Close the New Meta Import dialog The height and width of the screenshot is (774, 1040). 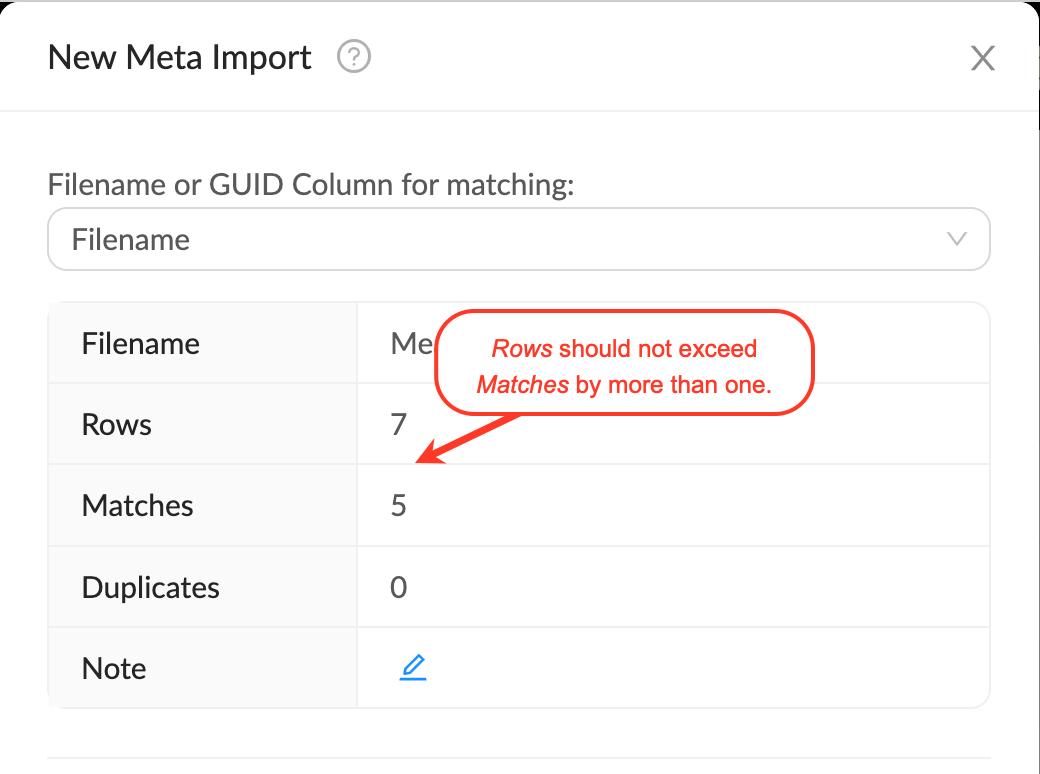coord(983,59)
